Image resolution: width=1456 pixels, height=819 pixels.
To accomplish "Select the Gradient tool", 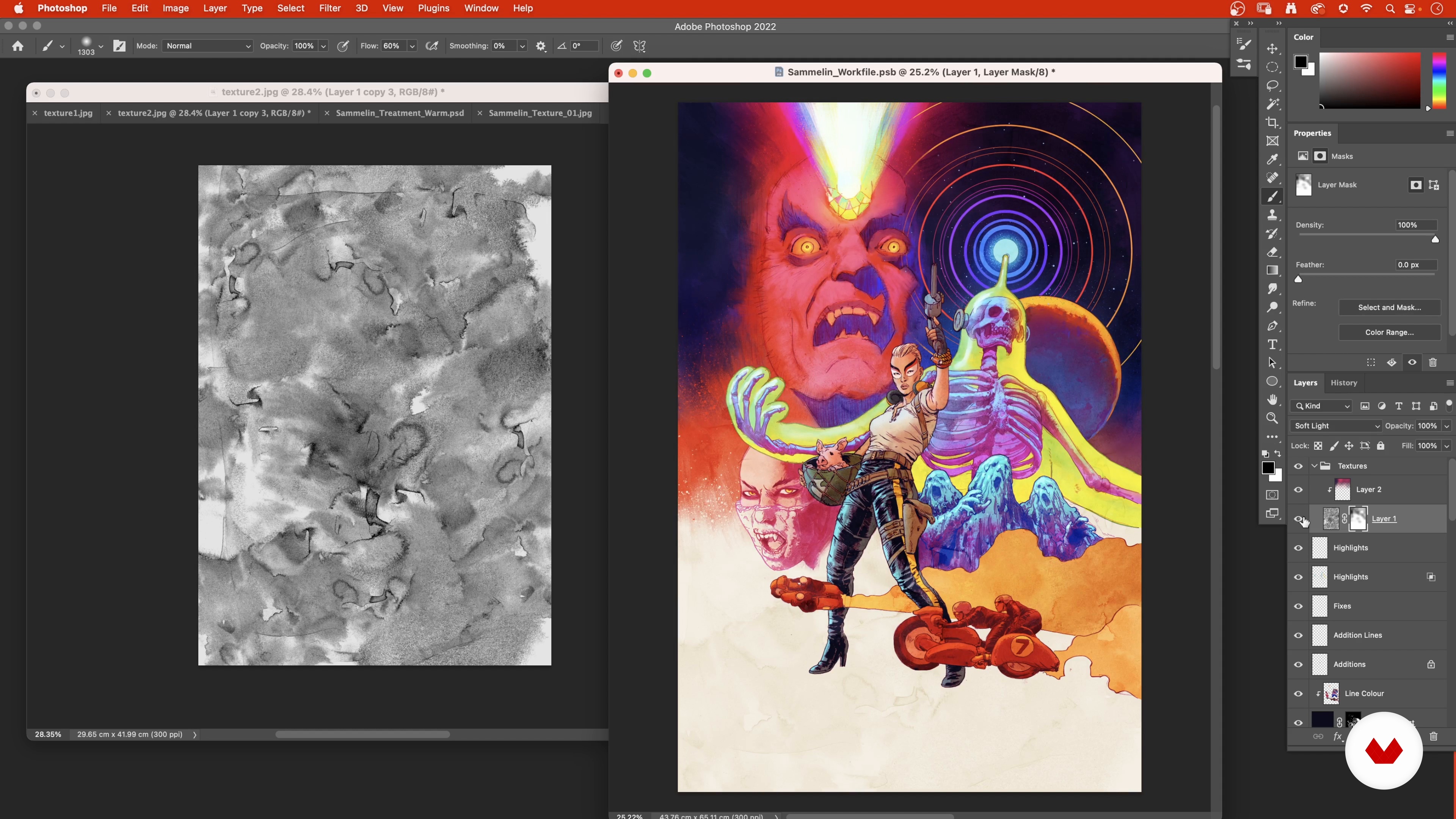I will pos(1272,270).
